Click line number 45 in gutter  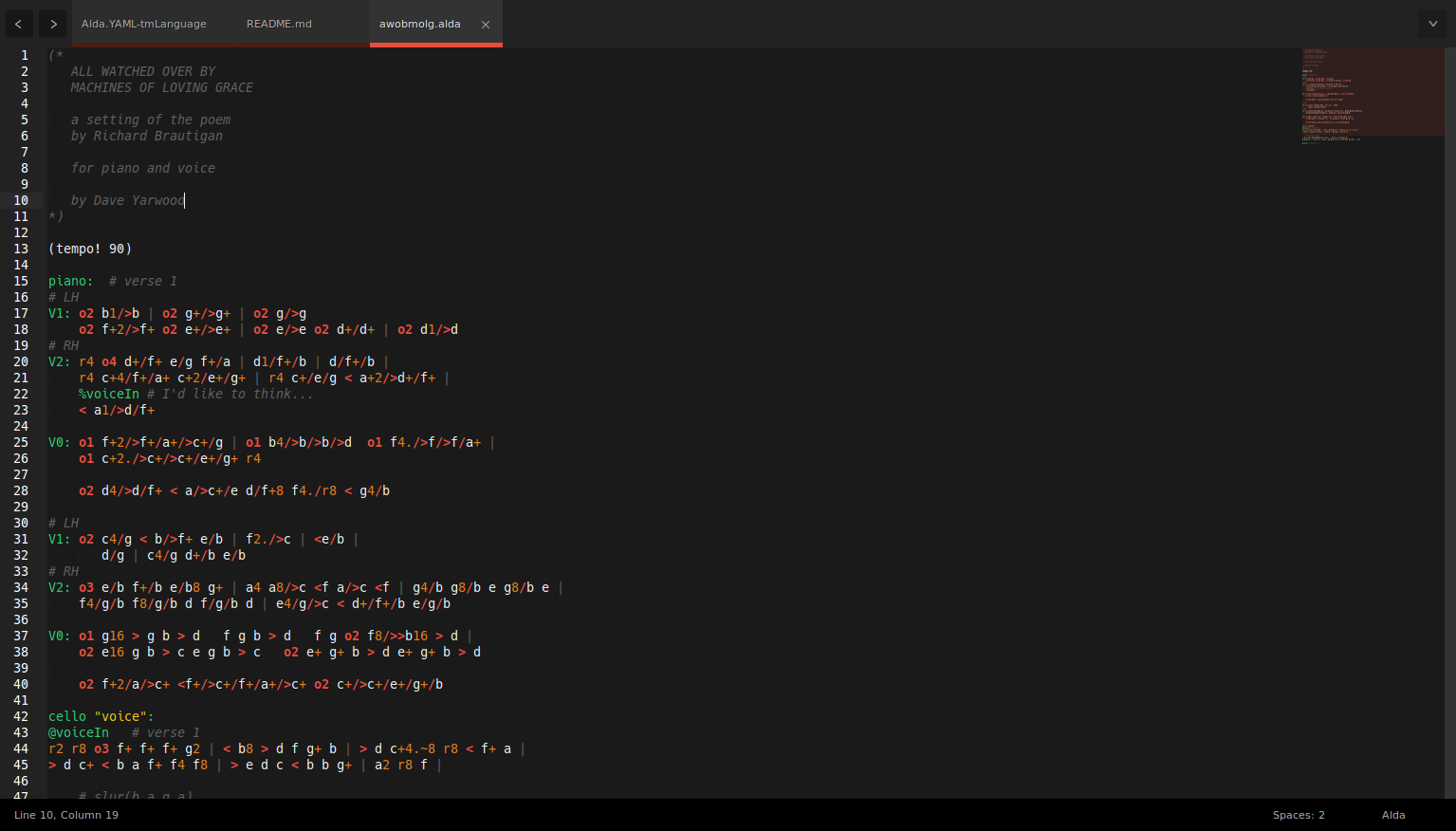pos(21,765)
